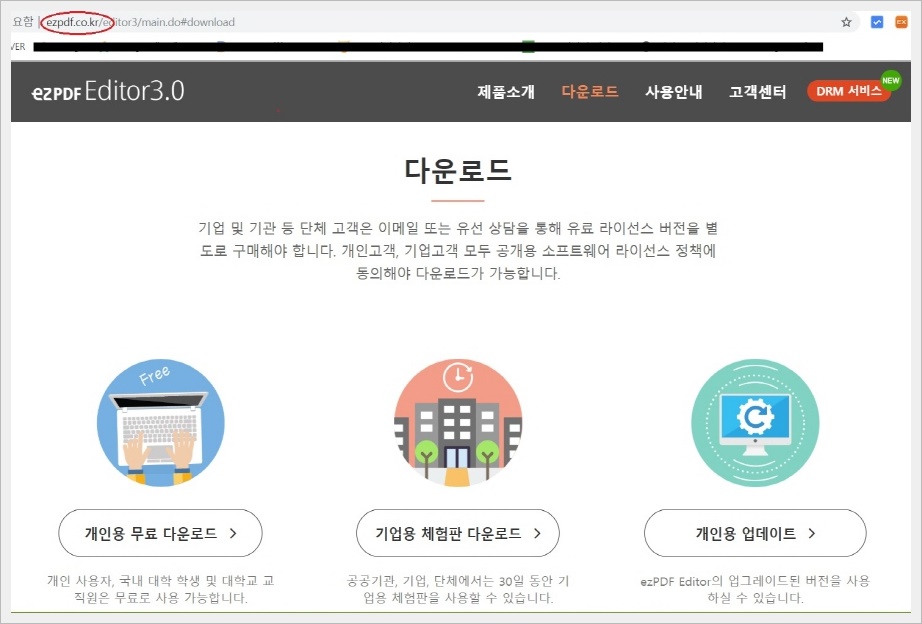Viewport: 922px width, 624px height.
Task: Click the green NEW badge
Action: [891, 81]
